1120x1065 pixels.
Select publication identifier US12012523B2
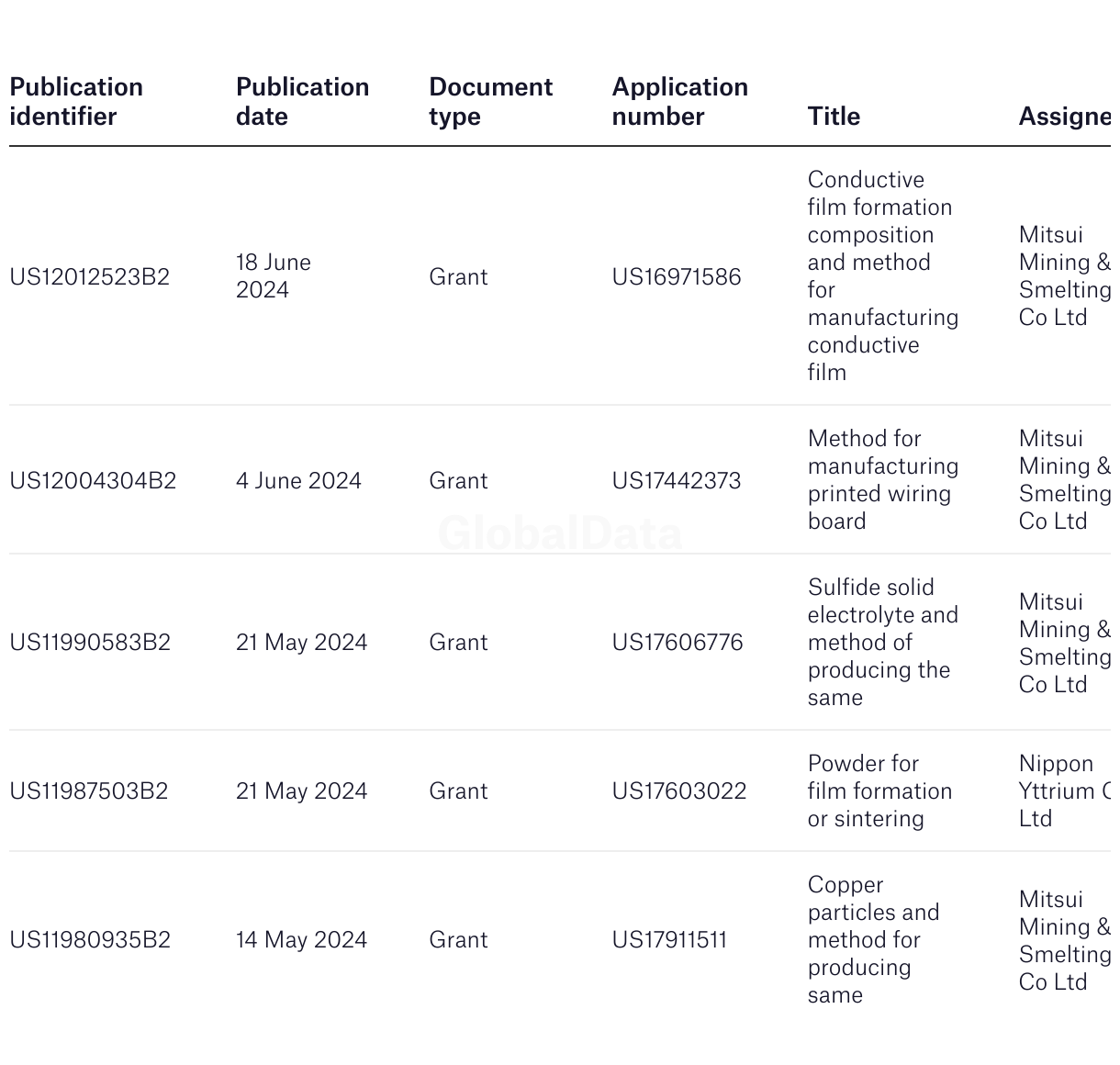coord(90,277)
